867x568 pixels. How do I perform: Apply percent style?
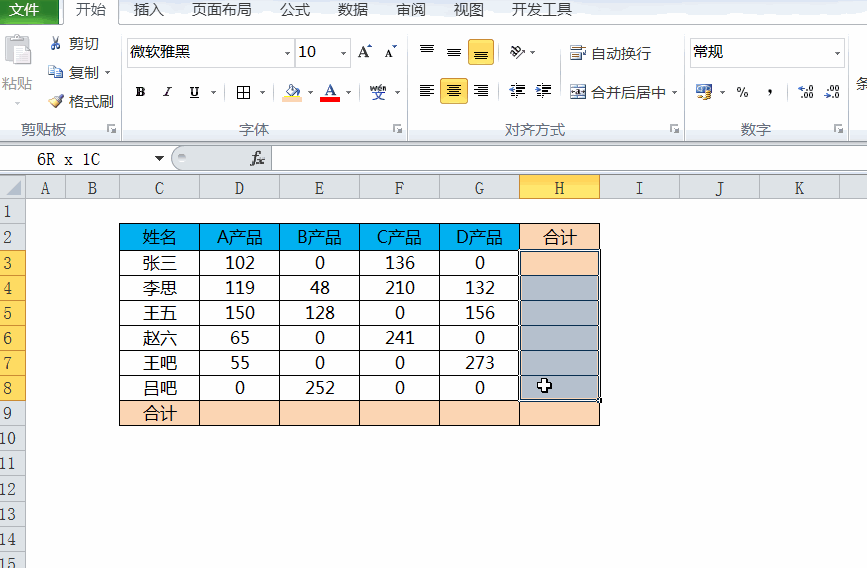[x=743, y=92]
